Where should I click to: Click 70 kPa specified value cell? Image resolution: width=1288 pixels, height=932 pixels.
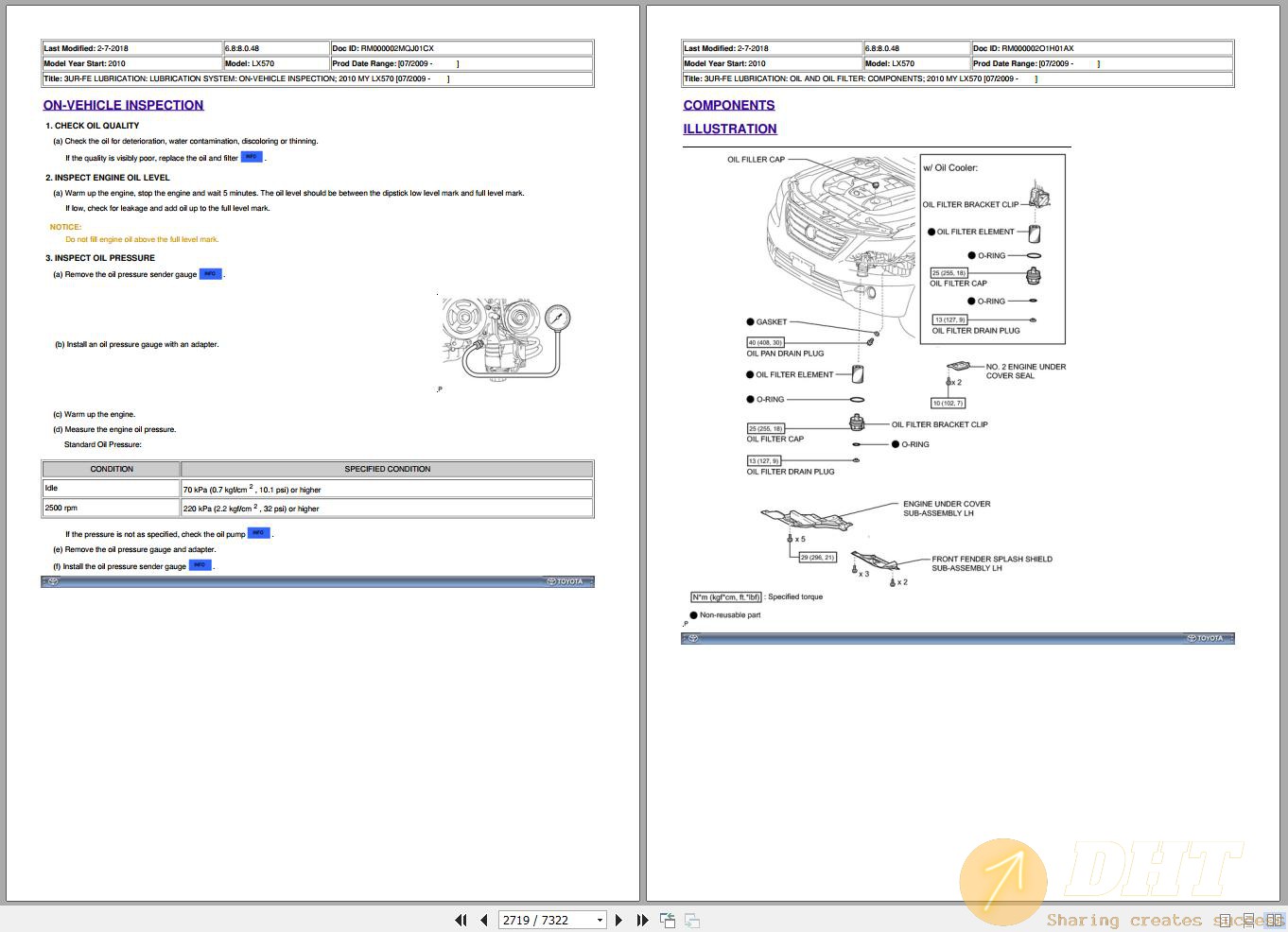[x=388, y=489]
